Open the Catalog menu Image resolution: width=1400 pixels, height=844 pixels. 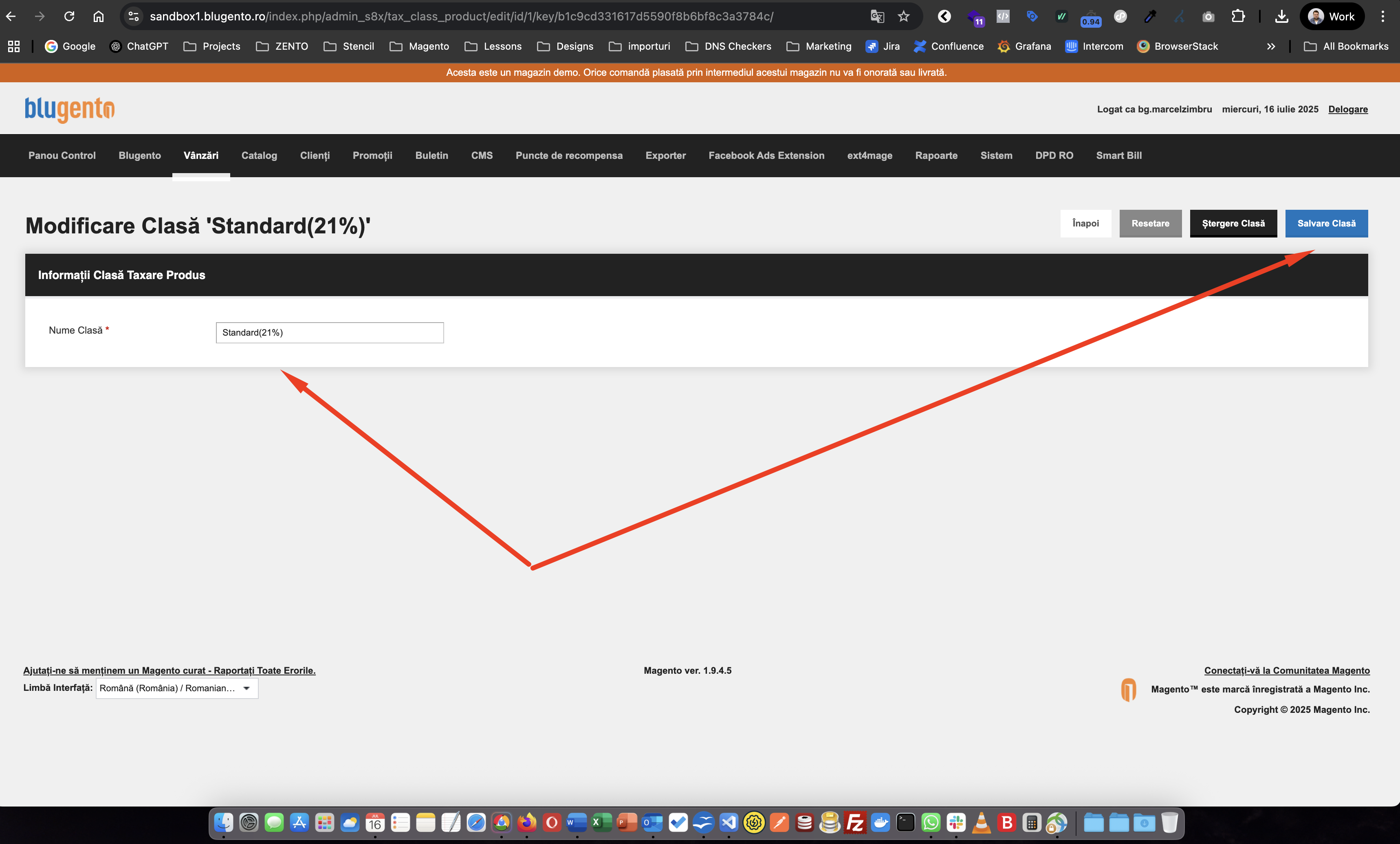[x=259, y=156]
